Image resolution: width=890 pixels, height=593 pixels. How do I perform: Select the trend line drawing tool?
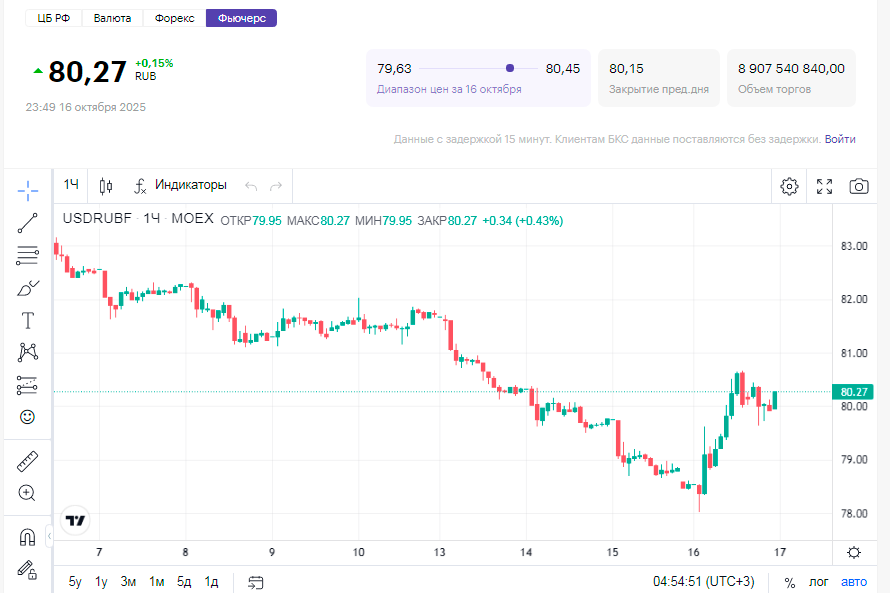tap(28, 223)
